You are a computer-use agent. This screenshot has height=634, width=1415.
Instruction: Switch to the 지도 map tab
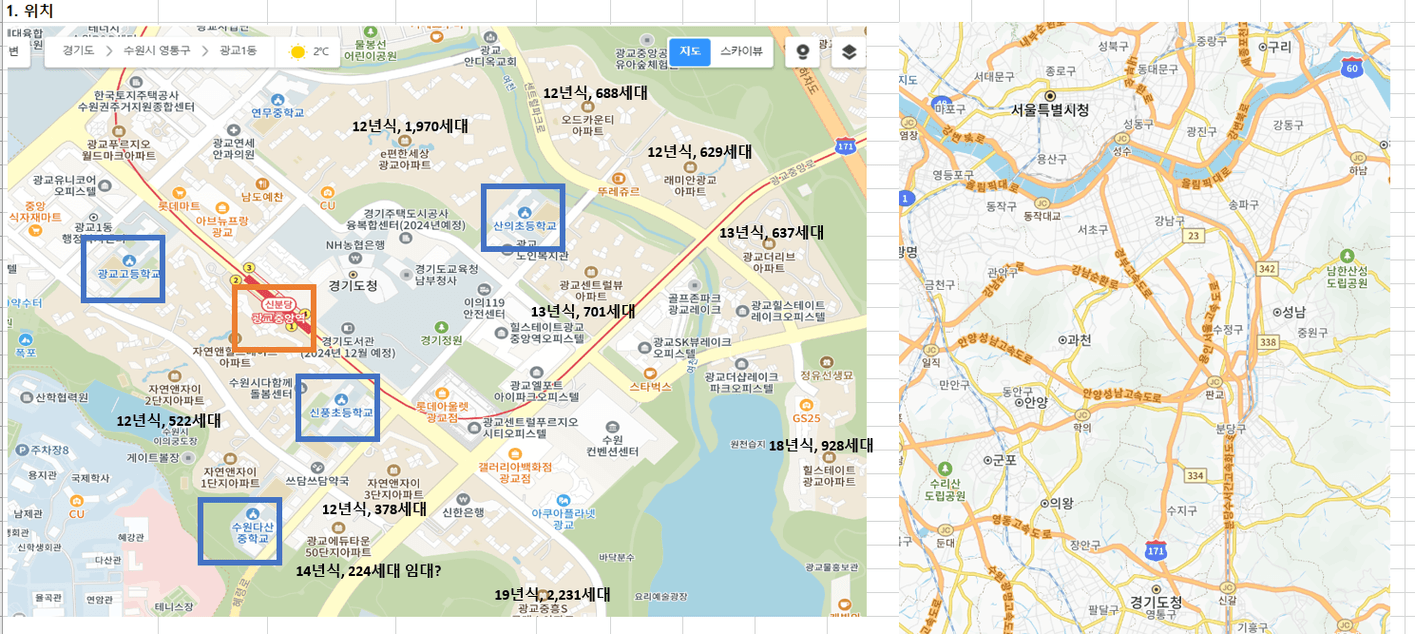point(689,52)
